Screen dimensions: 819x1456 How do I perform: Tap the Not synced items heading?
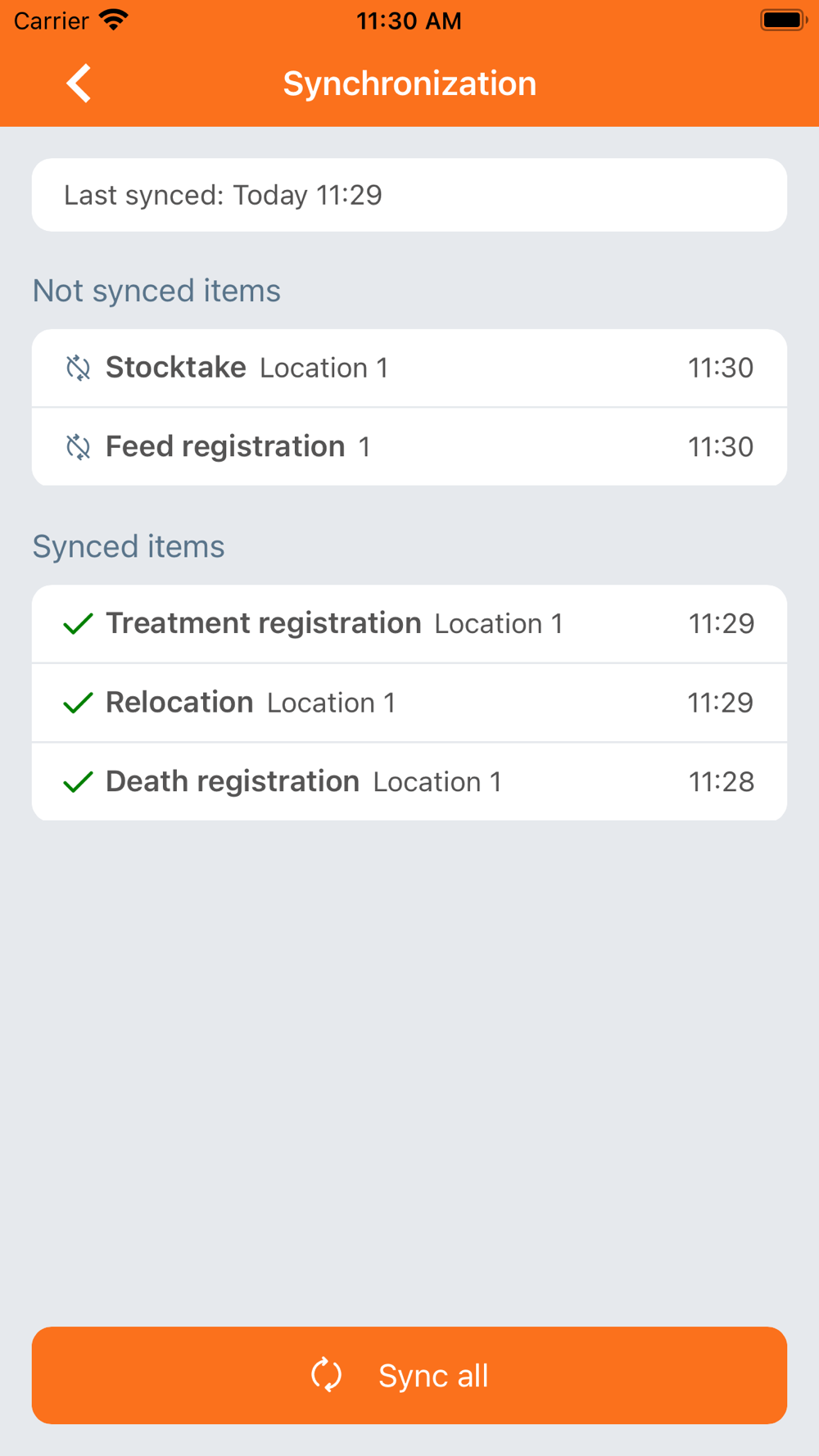[156, 291]
